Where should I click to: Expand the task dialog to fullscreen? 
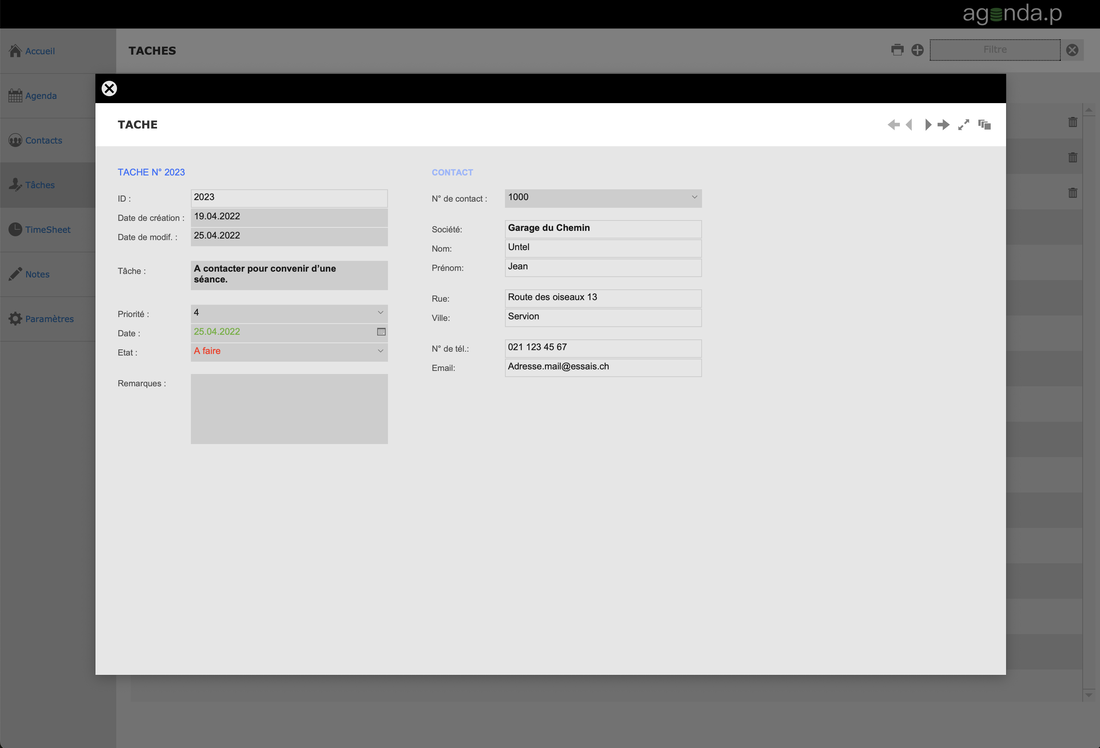(x=964, y=125)
